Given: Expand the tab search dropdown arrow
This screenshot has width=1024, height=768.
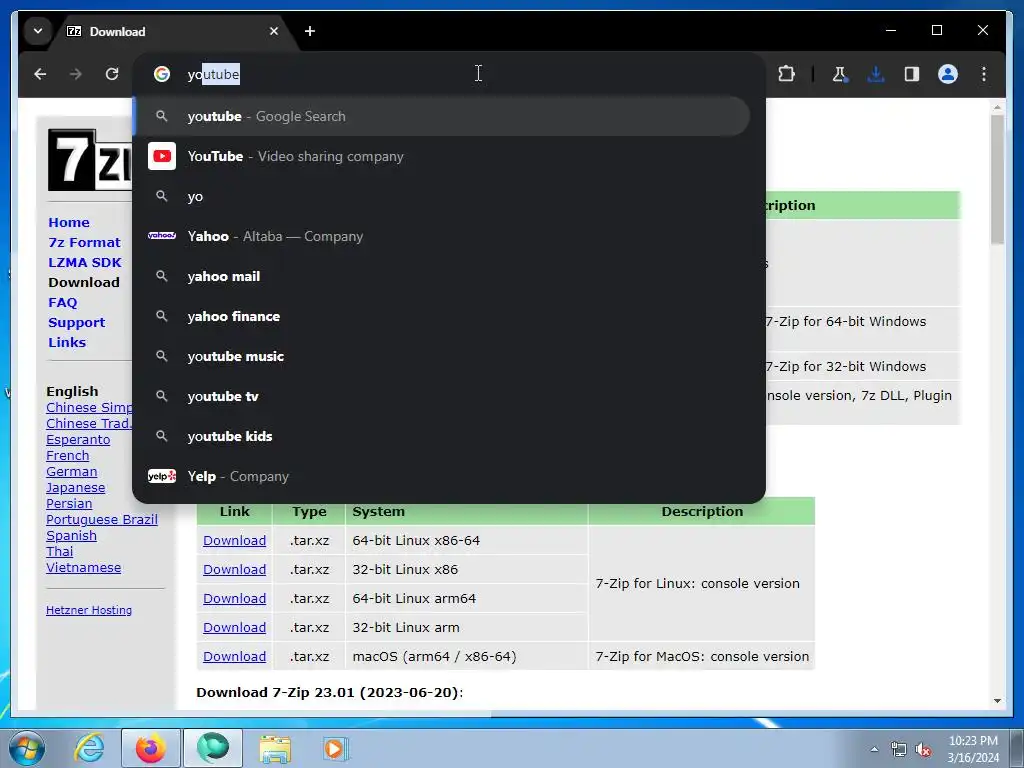Looking at the screenshot, I should point(38,31).
